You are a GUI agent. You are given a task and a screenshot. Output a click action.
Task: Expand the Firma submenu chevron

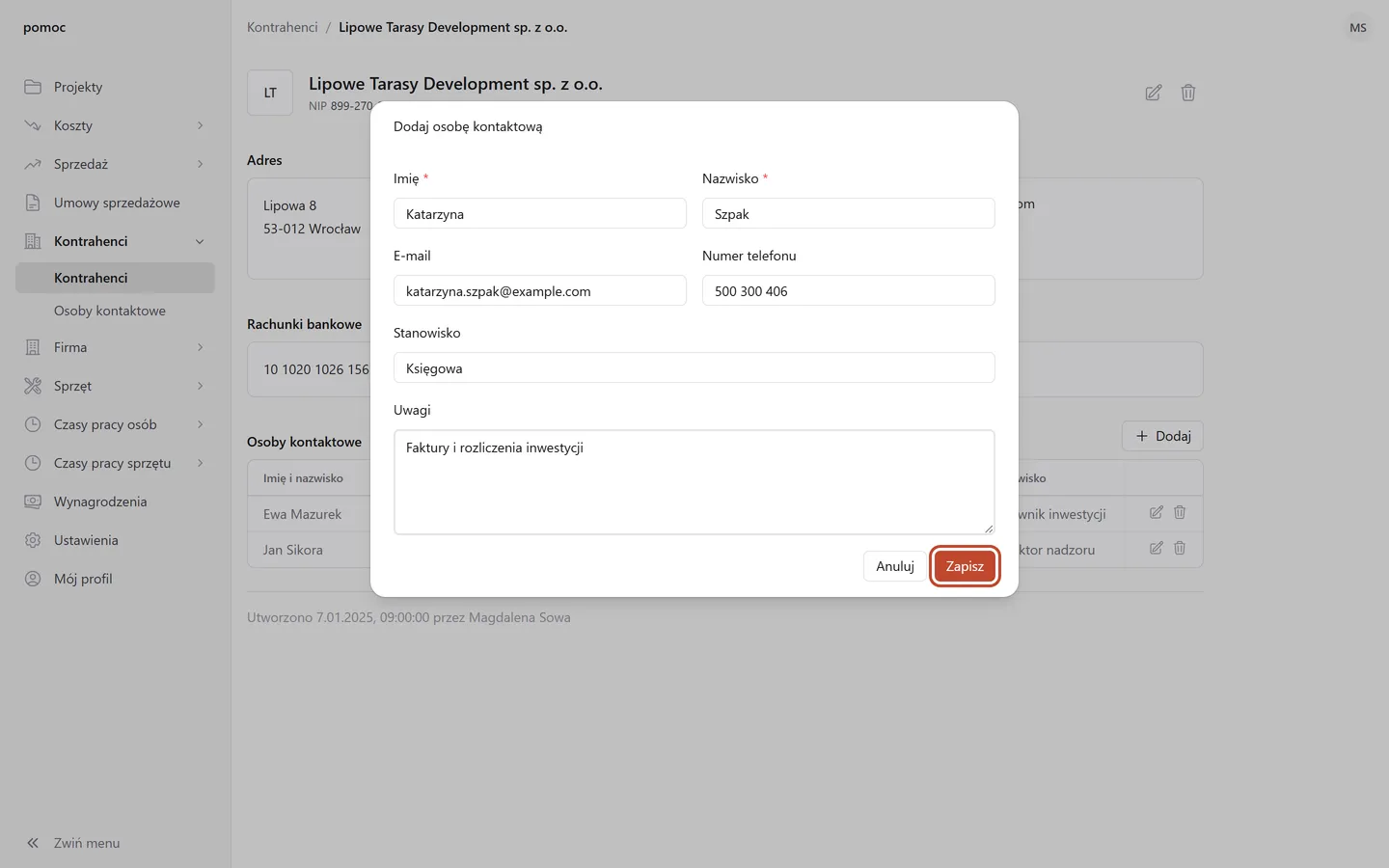click(201, 347)
